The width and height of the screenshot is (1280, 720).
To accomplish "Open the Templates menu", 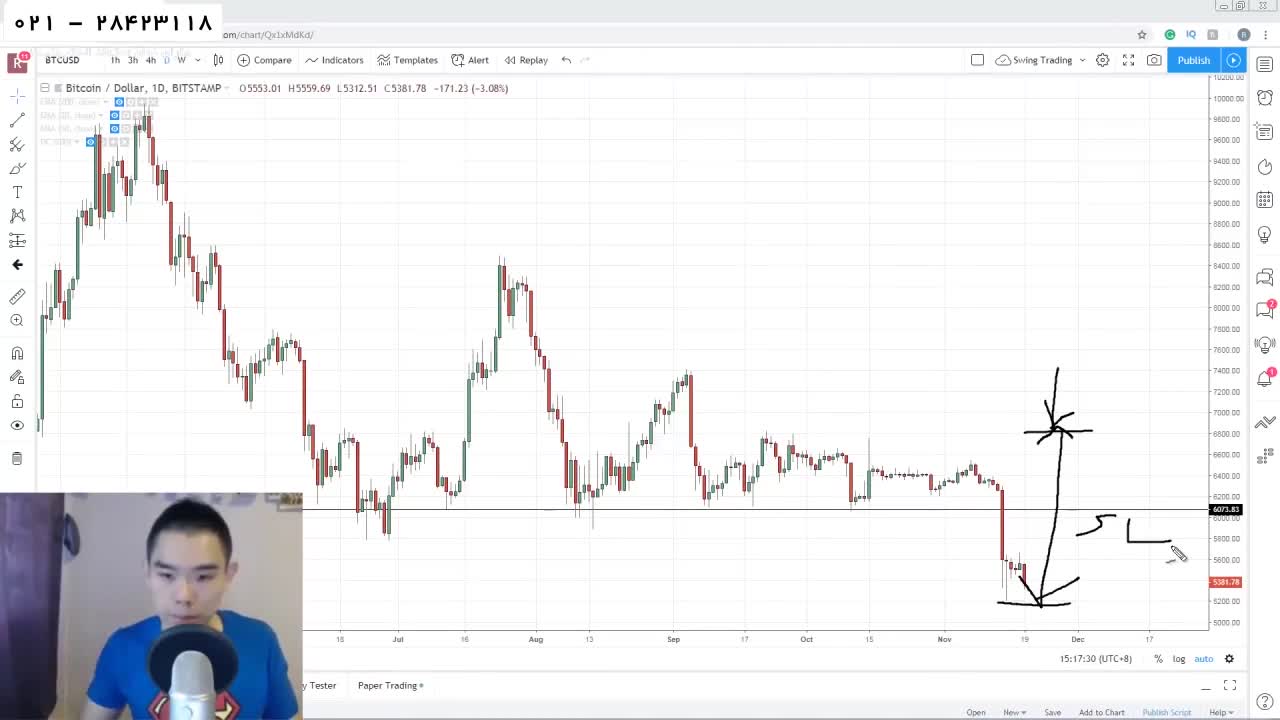I will 407,60.
